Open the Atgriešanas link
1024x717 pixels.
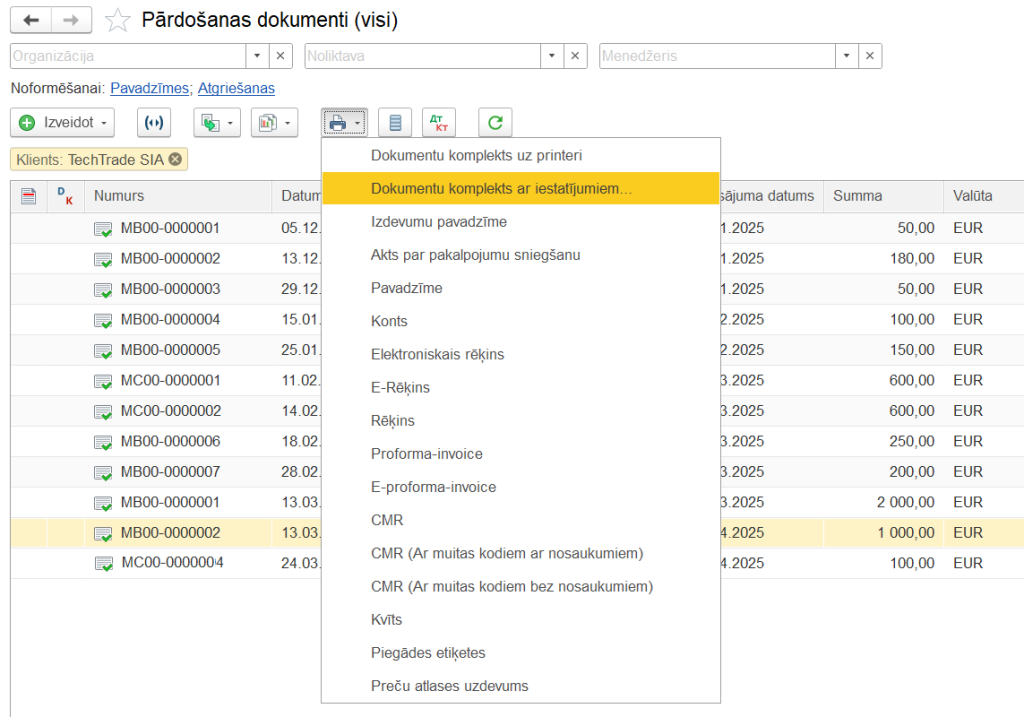pos(236,88)
